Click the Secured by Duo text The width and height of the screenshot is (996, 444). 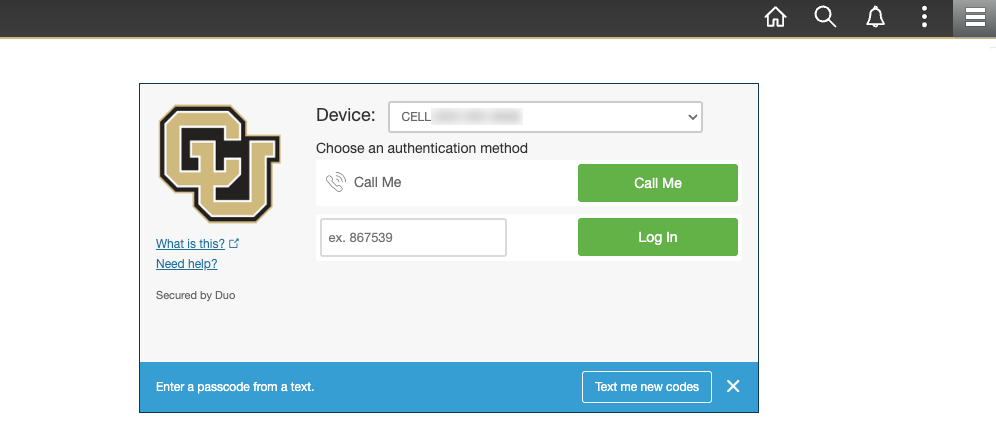[x=196, y=295]
